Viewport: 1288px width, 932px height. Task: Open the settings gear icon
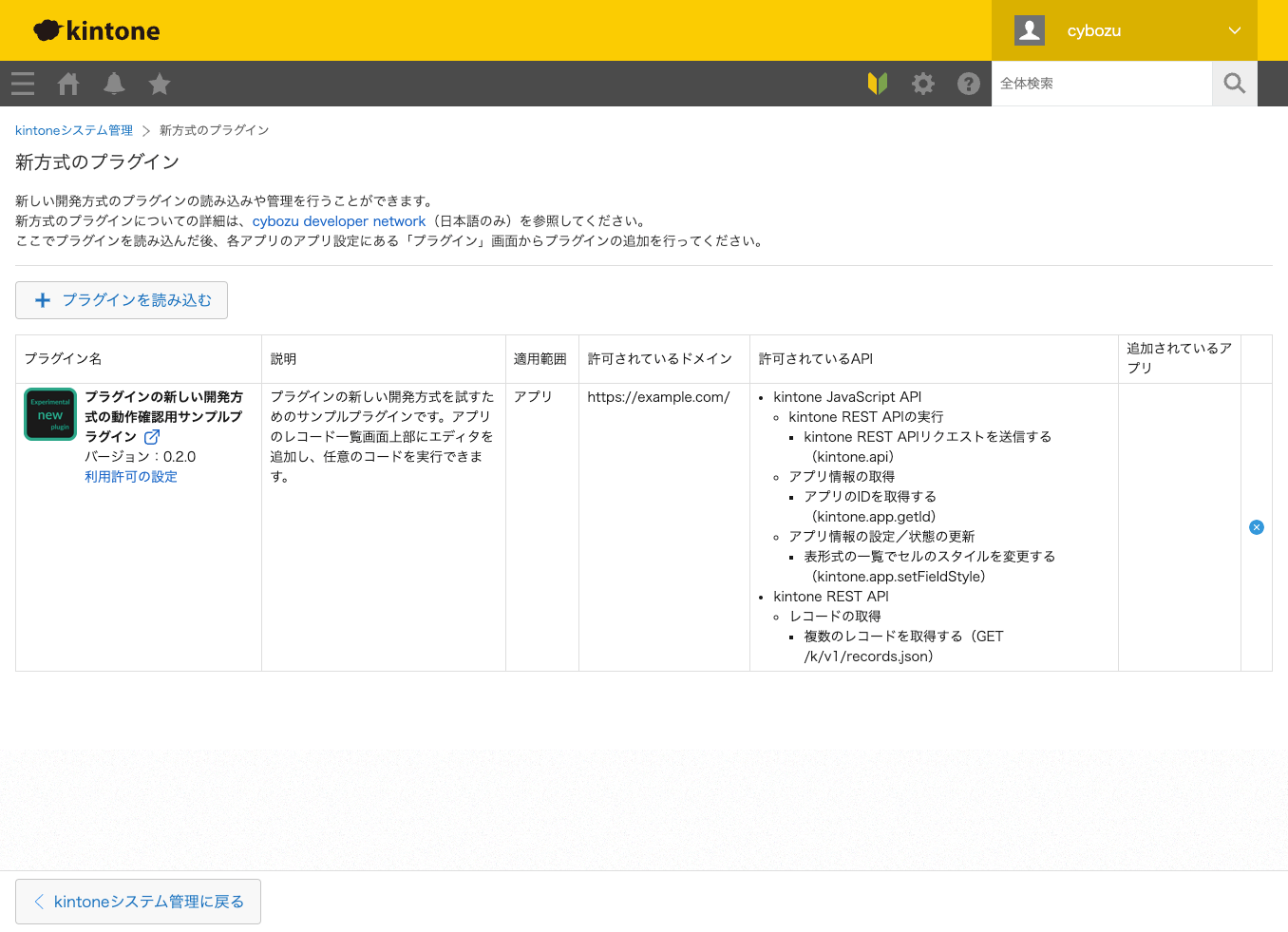923,84
